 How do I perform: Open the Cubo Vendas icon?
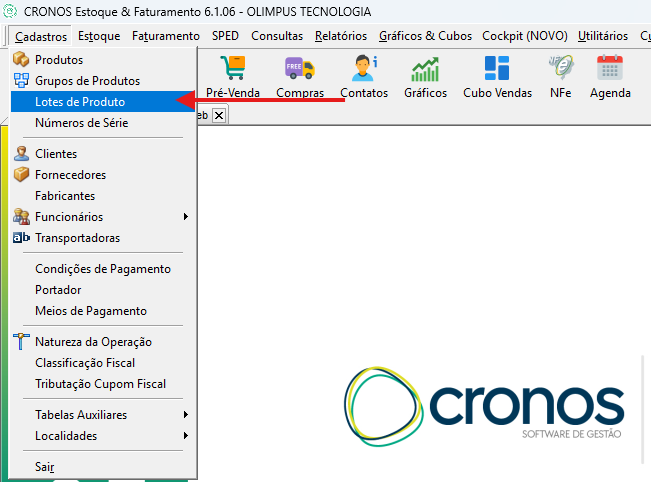tap(497, 68)
